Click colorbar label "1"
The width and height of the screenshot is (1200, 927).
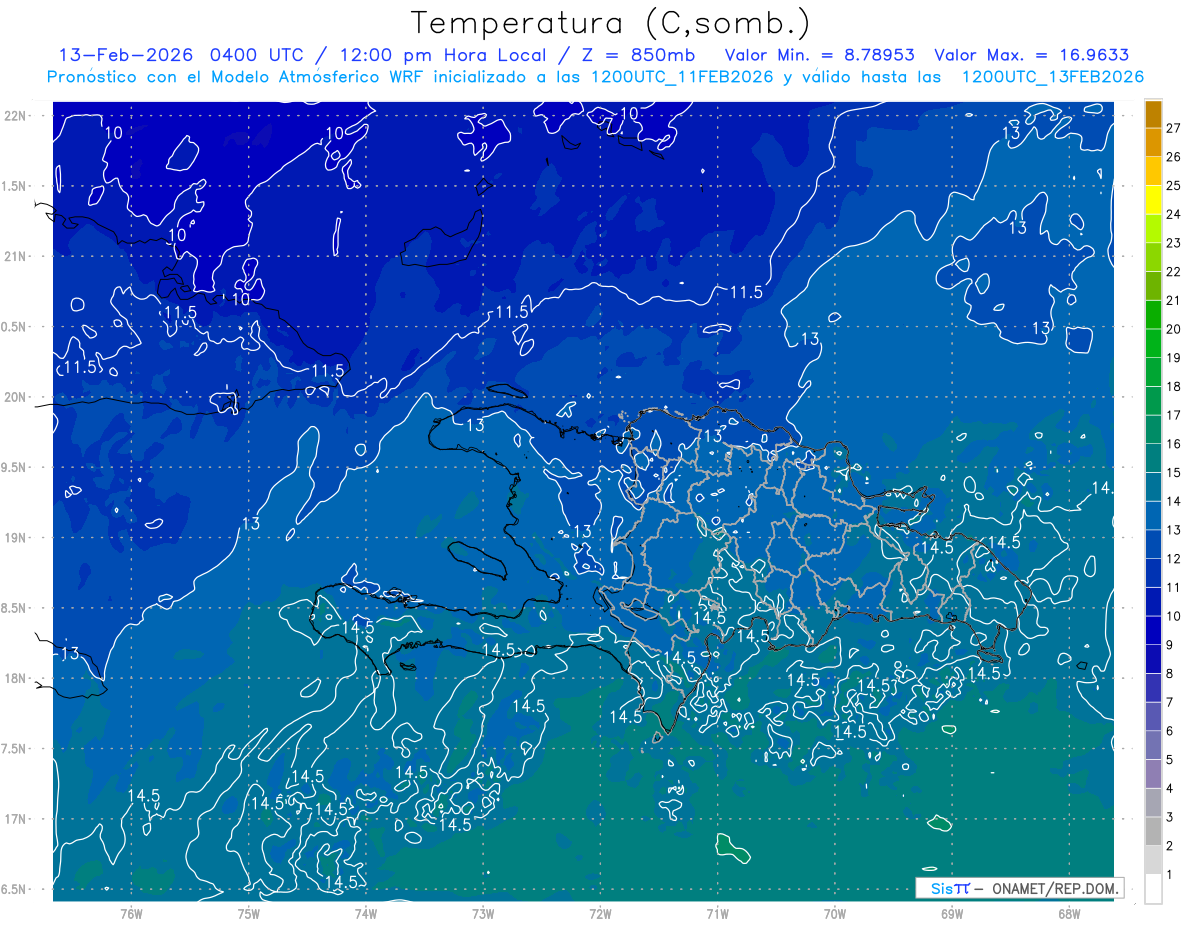tap(1170, 875)
